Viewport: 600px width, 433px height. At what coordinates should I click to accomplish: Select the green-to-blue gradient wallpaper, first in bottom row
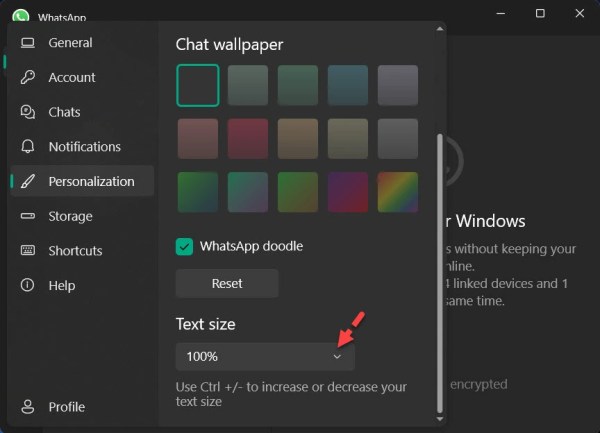coord(198,192)
